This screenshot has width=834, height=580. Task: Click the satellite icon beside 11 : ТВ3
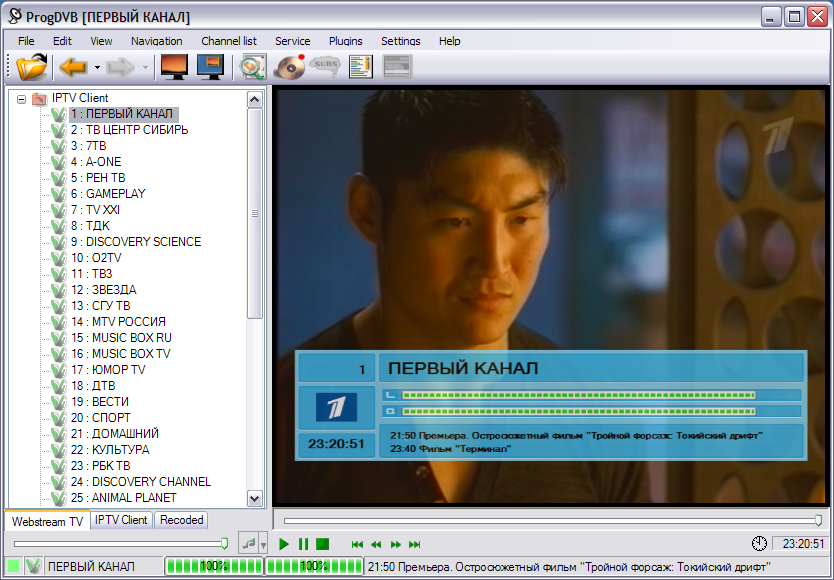tap(58, 274)
